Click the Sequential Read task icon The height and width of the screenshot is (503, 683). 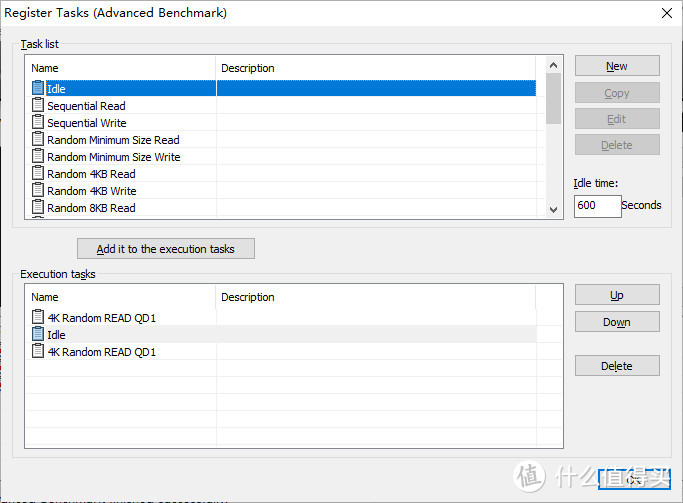(38, 106)
